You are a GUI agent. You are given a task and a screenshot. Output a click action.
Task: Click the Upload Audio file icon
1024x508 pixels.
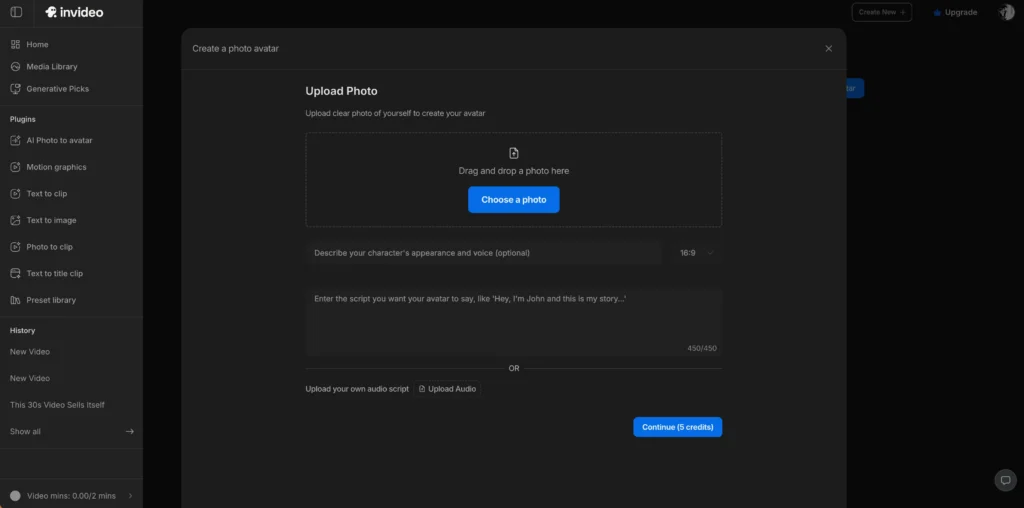pyautogui.click(x=422, y=389)
